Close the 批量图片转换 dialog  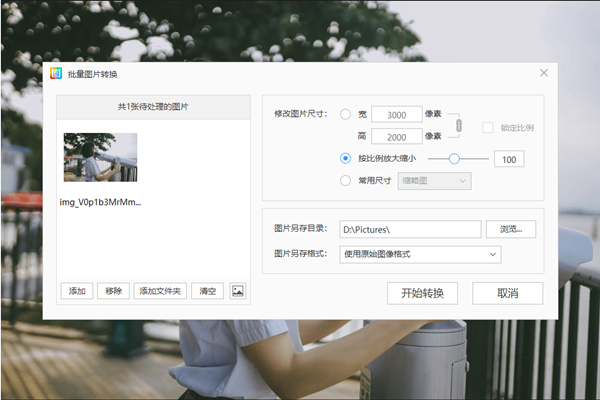544,73
